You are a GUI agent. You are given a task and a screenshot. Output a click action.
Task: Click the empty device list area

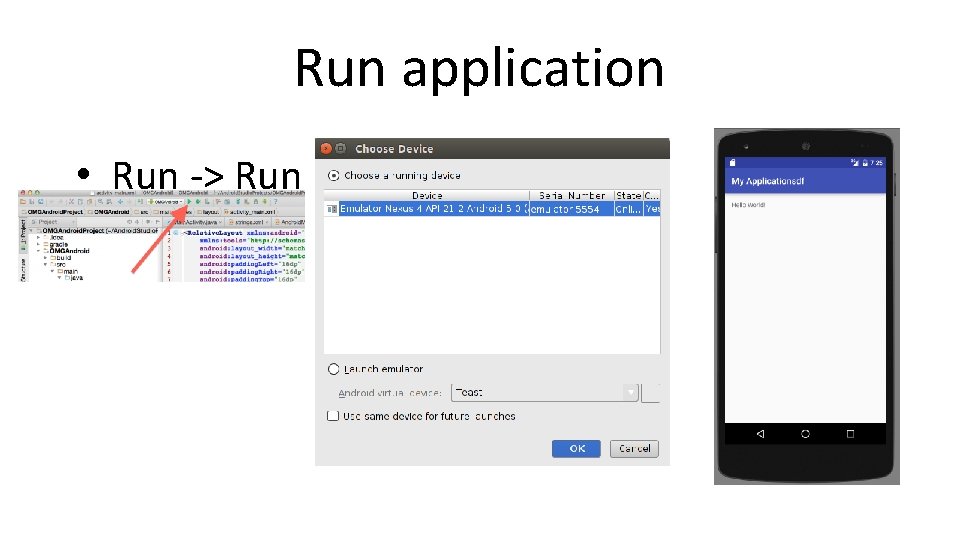coord(492,285)
